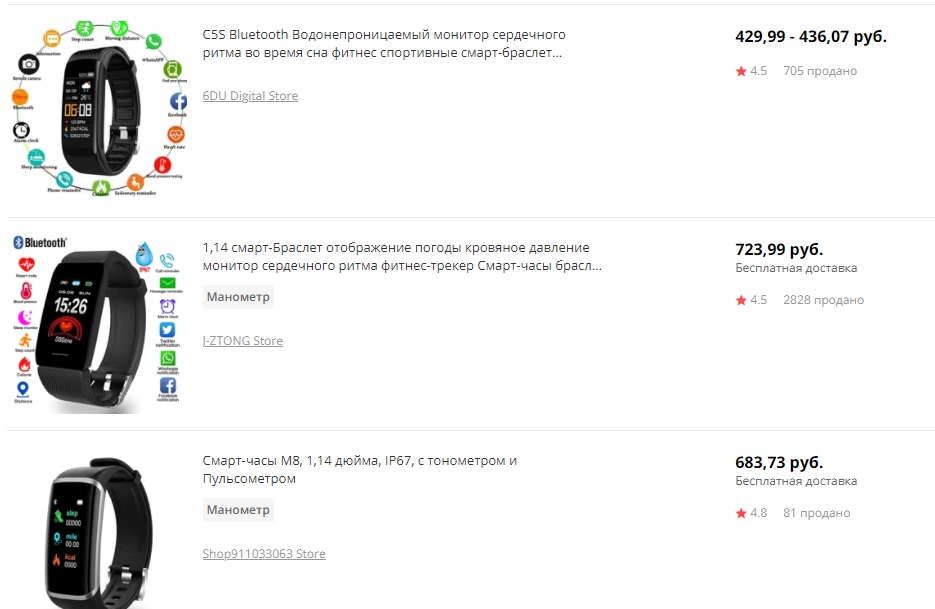
Task: Visit the 6DU Digital Store link
Action: pyautogui.click(x=250, y=95)
